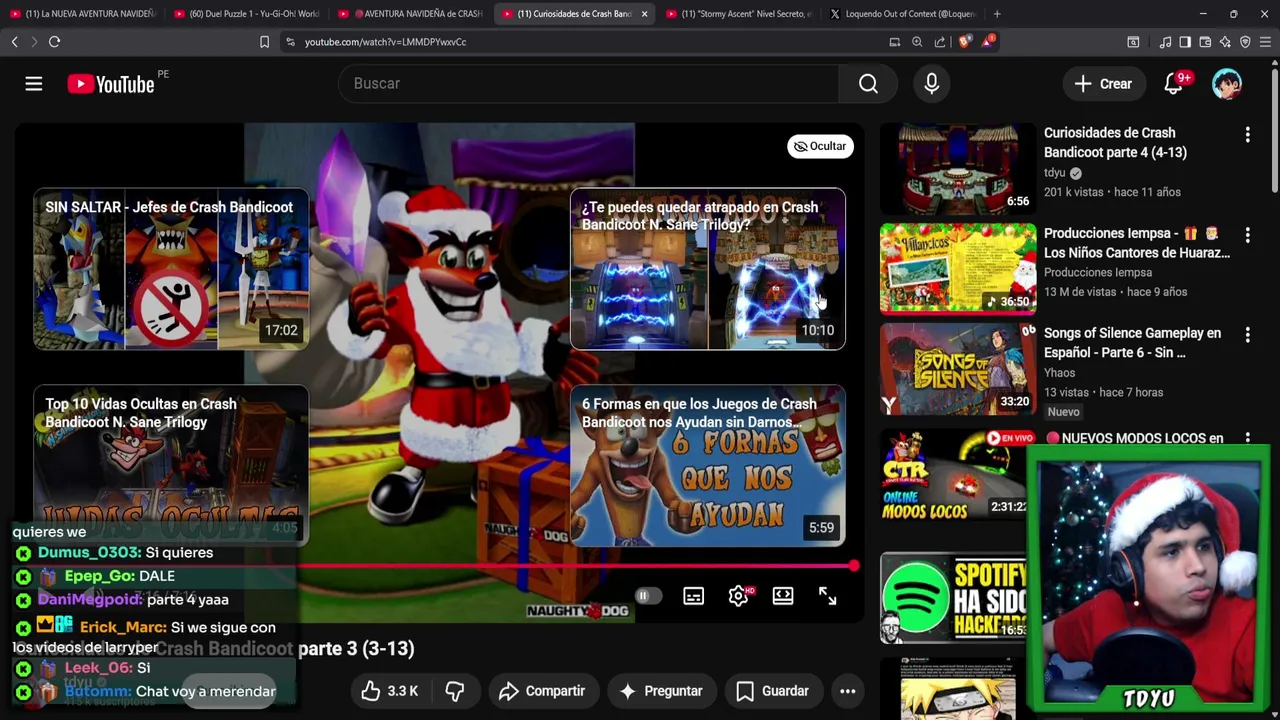Click the browser share page icon

(940, 42)
